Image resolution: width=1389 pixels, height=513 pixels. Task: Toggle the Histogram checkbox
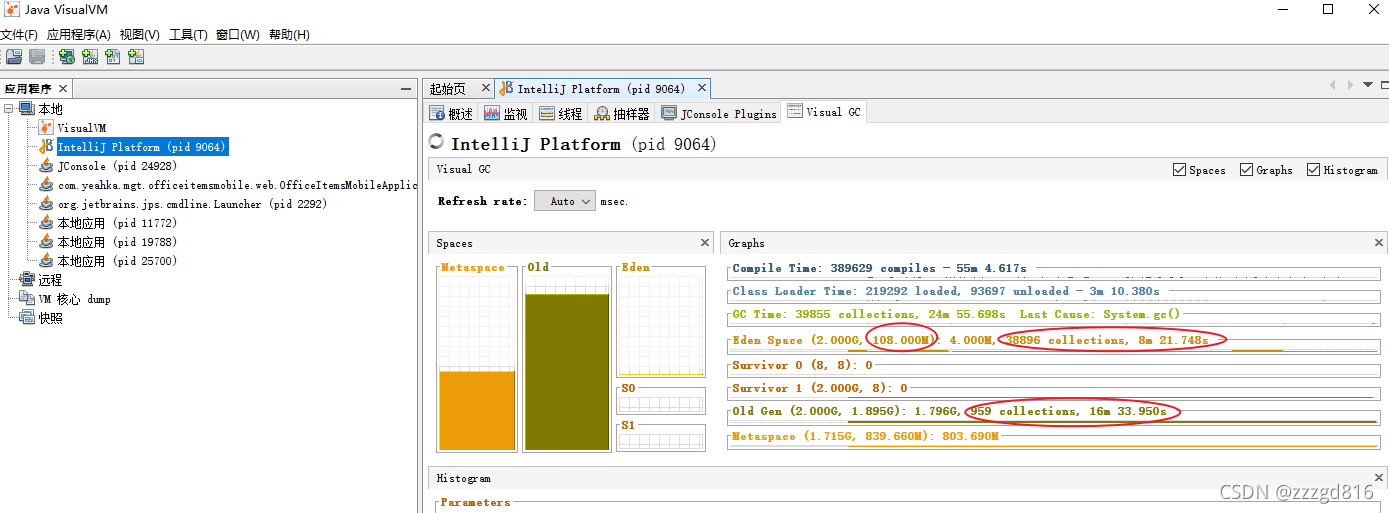pyautogui.click(x=1314, y=170)
